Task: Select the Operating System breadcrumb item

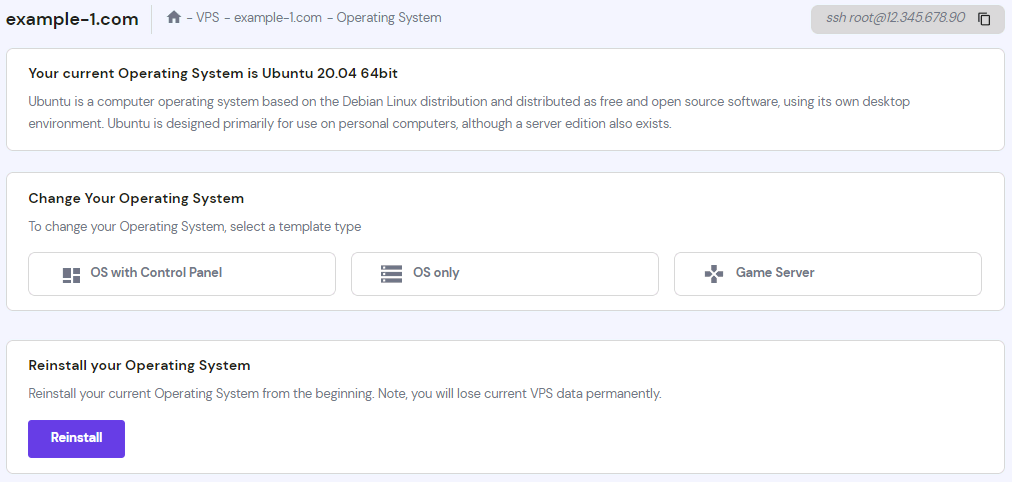Action: [x=389, y=17]
